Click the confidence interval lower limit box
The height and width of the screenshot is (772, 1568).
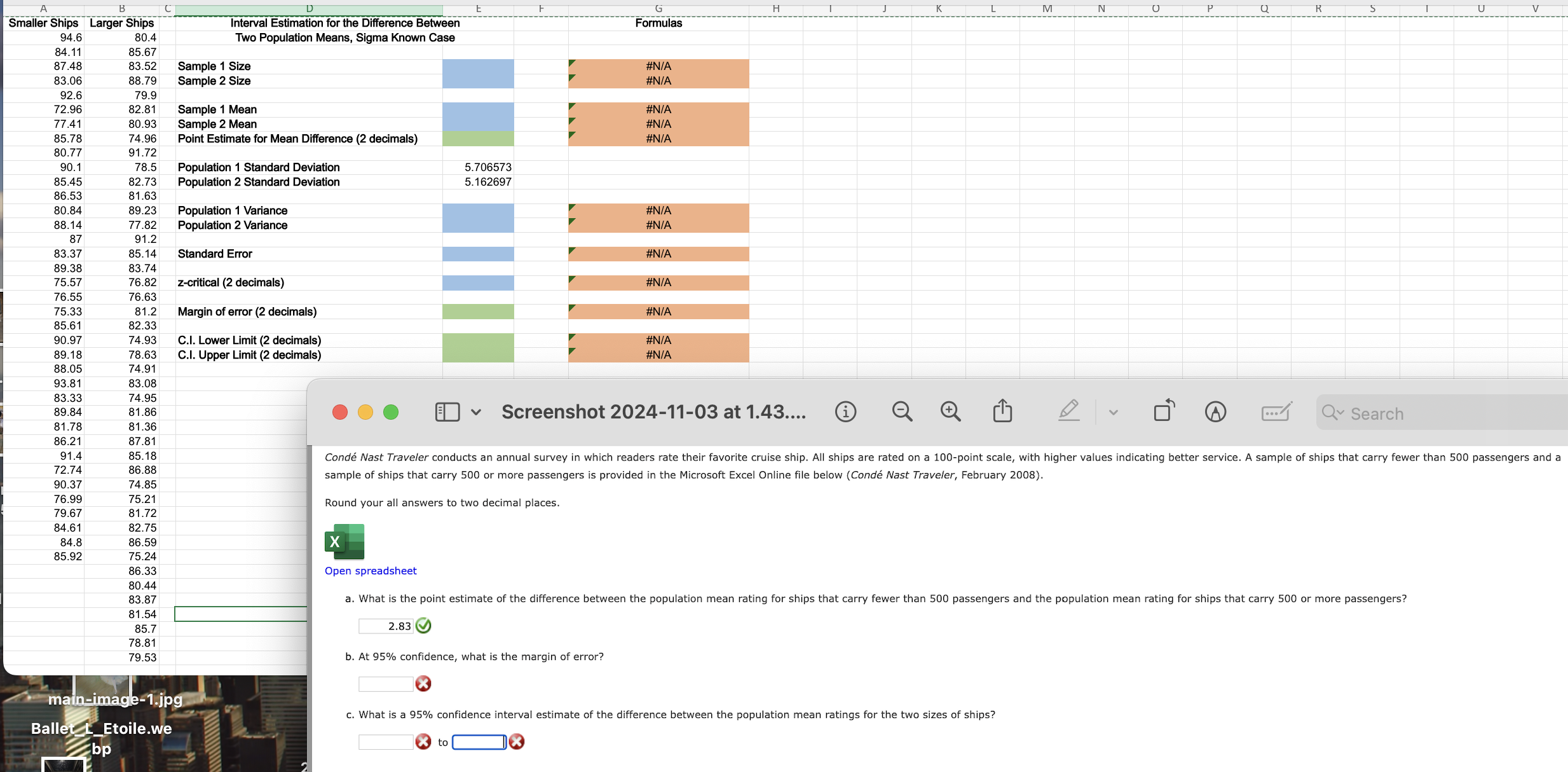pos(386,741)
